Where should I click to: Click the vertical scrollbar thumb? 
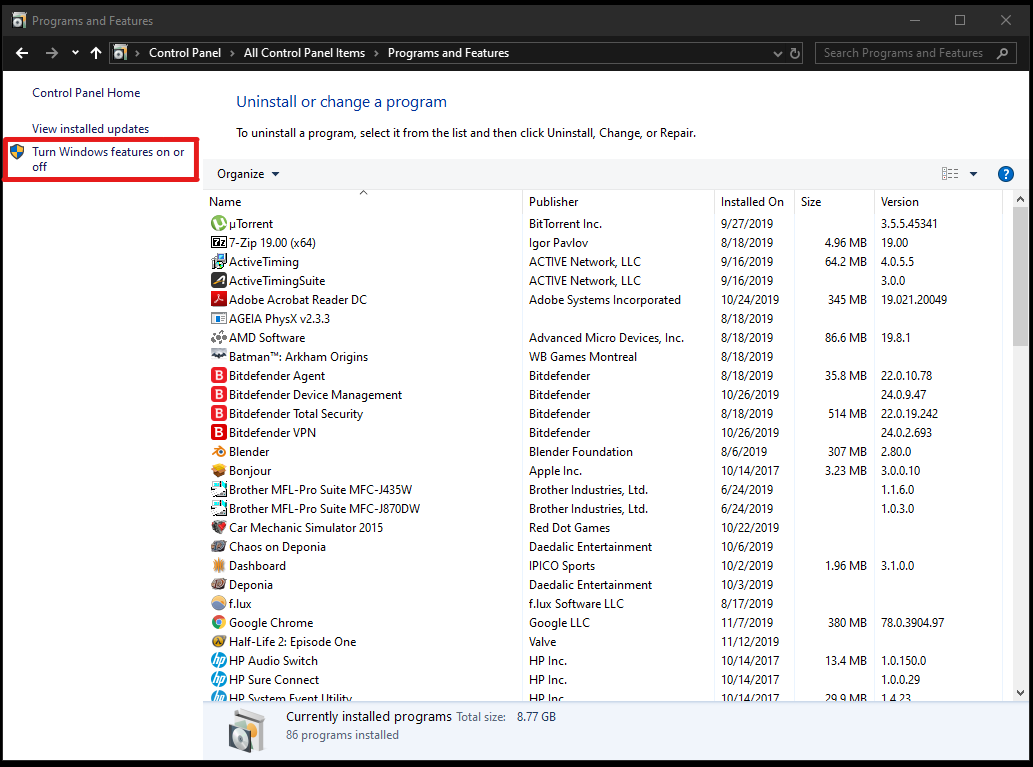(x=1020, y=275)
